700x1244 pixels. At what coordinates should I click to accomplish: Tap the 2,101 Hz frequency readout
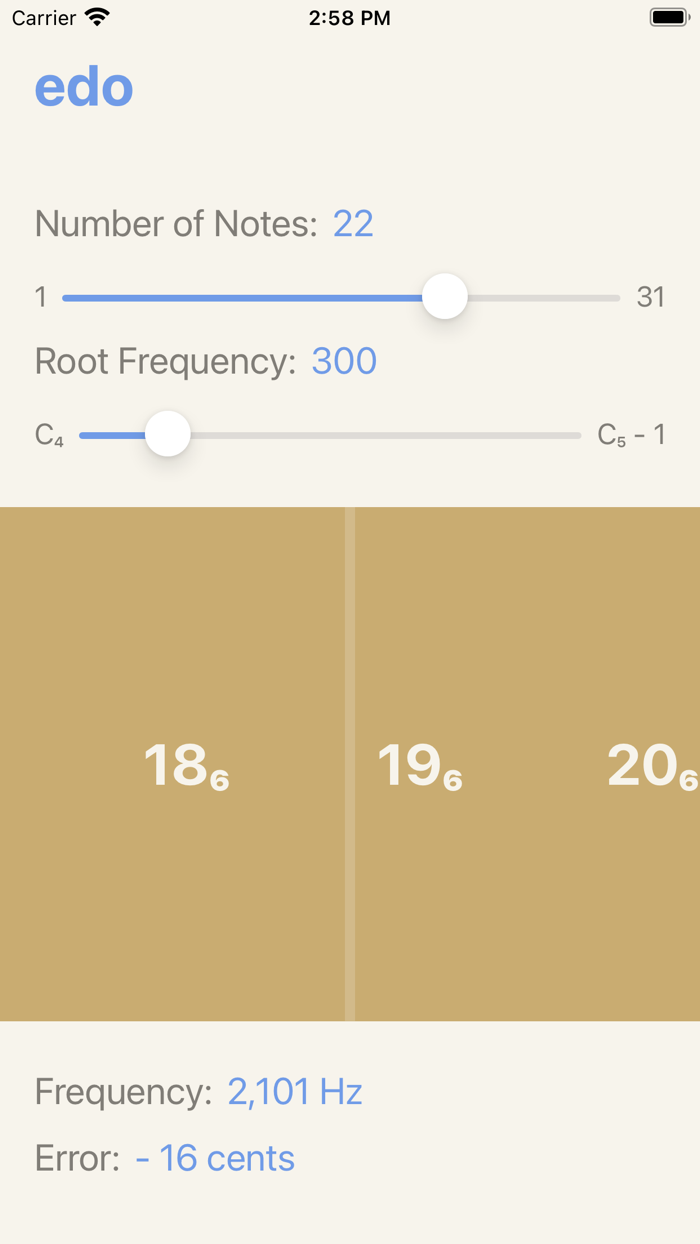295,1092
